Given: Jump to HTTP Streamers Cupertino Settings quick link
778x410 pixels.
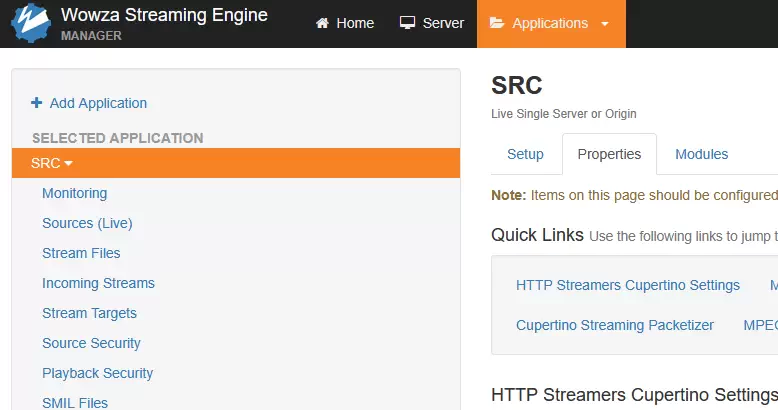Looking at the screenshot, I should click(x=628, y=285).
